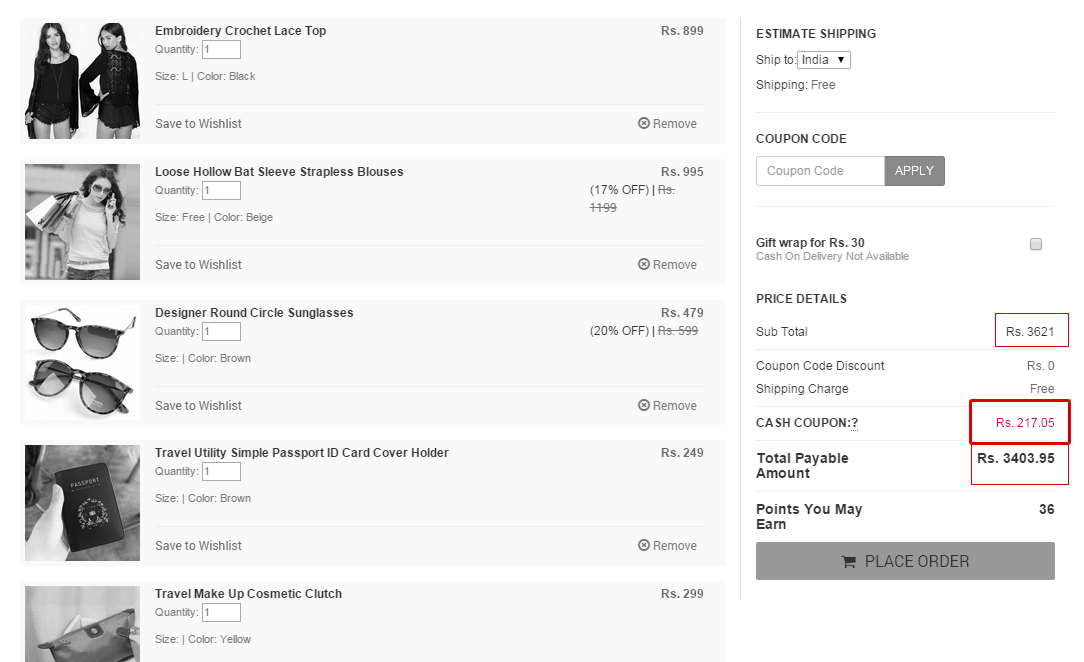Save Embroidery Crochet Lace Top to Wishlist
1084x662 pixels.
point(198,124)
